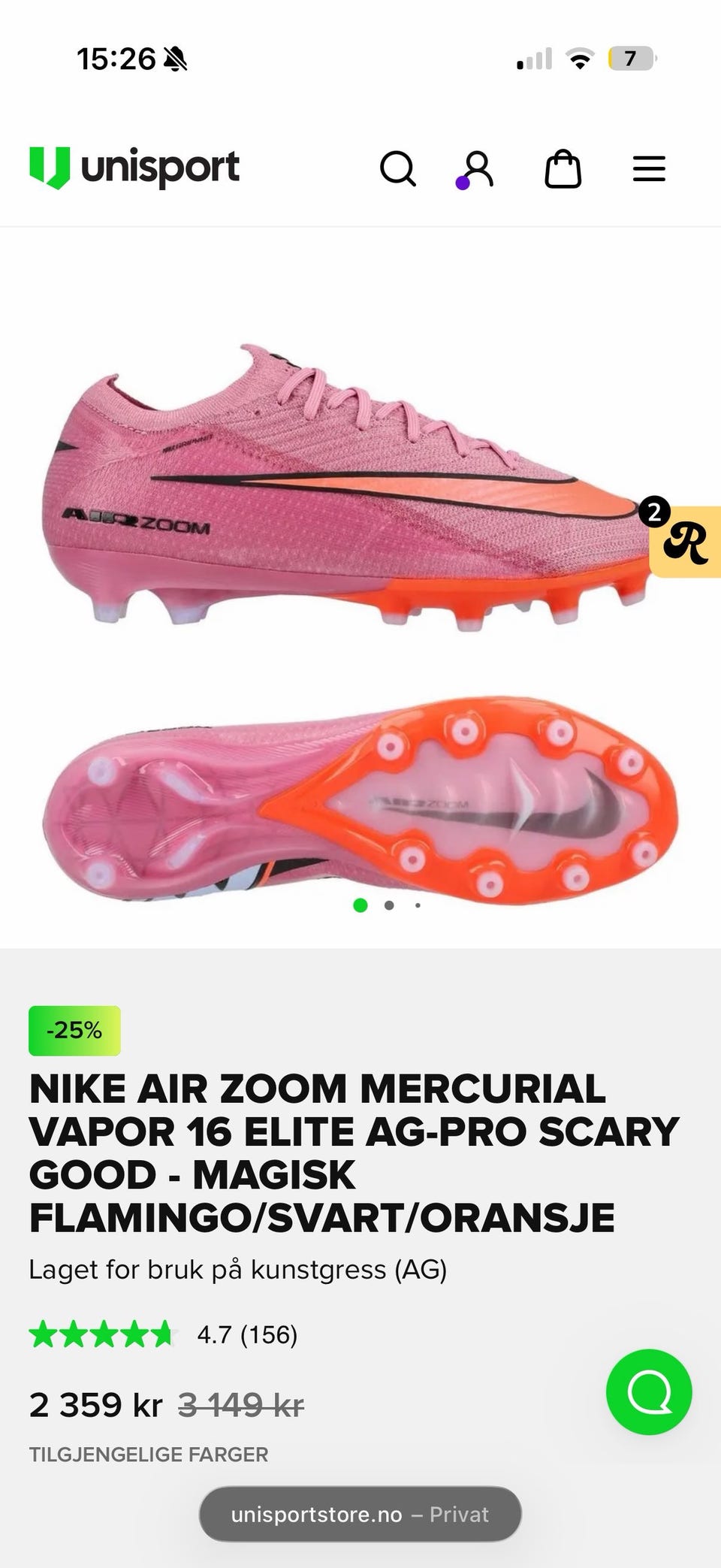Screen dimensions: 721x1568
Task: Tap the unisportstore.no address bar
Action: [x=360, y=1514]
